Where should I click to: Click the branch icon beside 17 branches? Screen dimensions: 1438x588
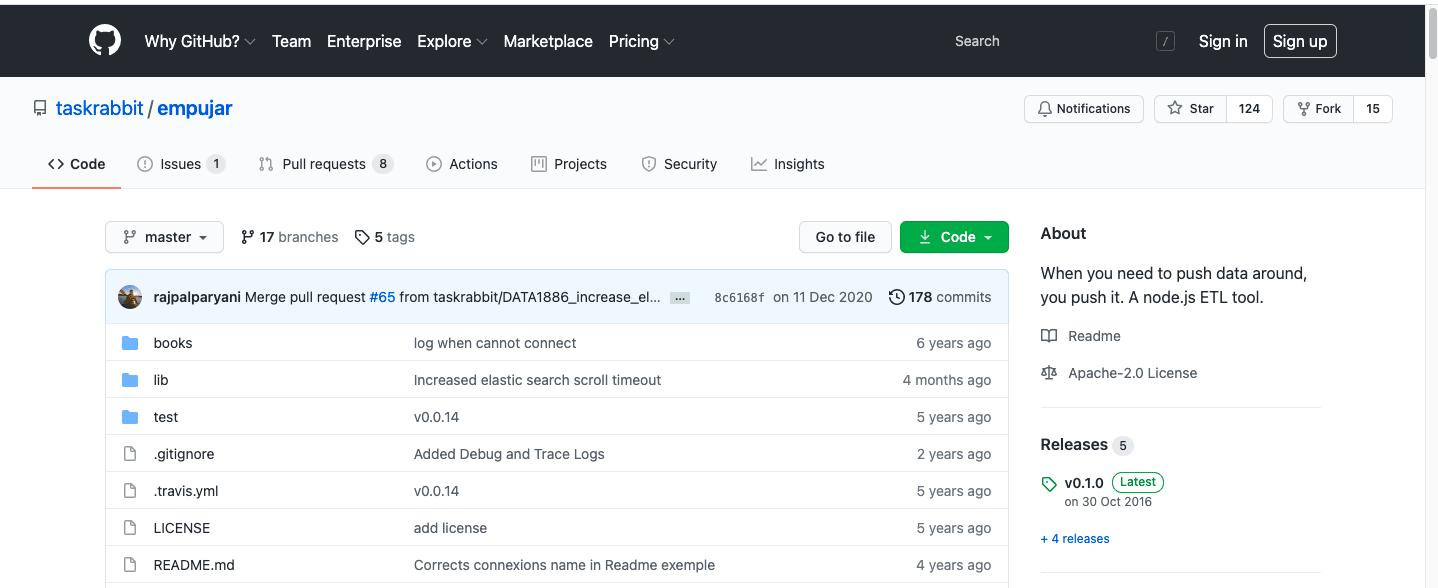248,237
